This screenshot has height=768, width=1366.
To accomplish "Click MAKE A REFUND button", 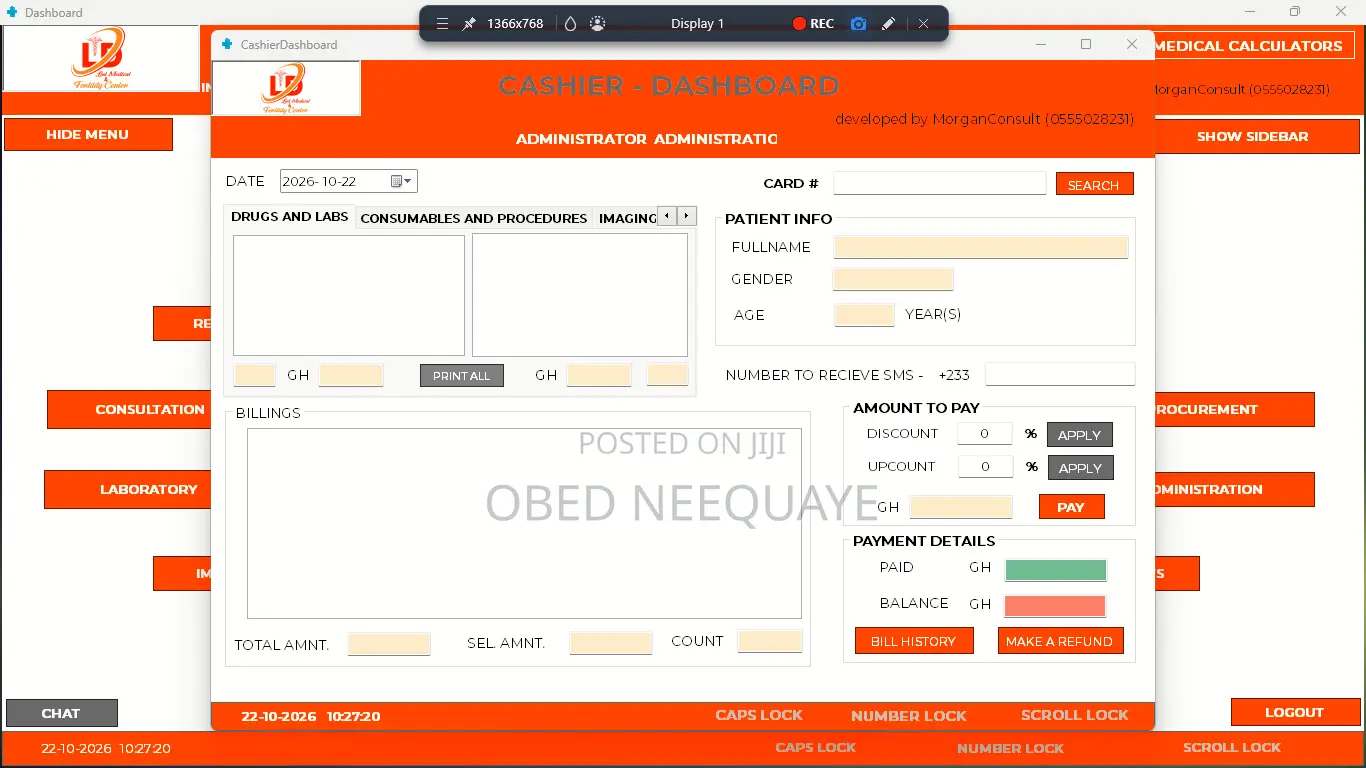I will point(1060,641).
